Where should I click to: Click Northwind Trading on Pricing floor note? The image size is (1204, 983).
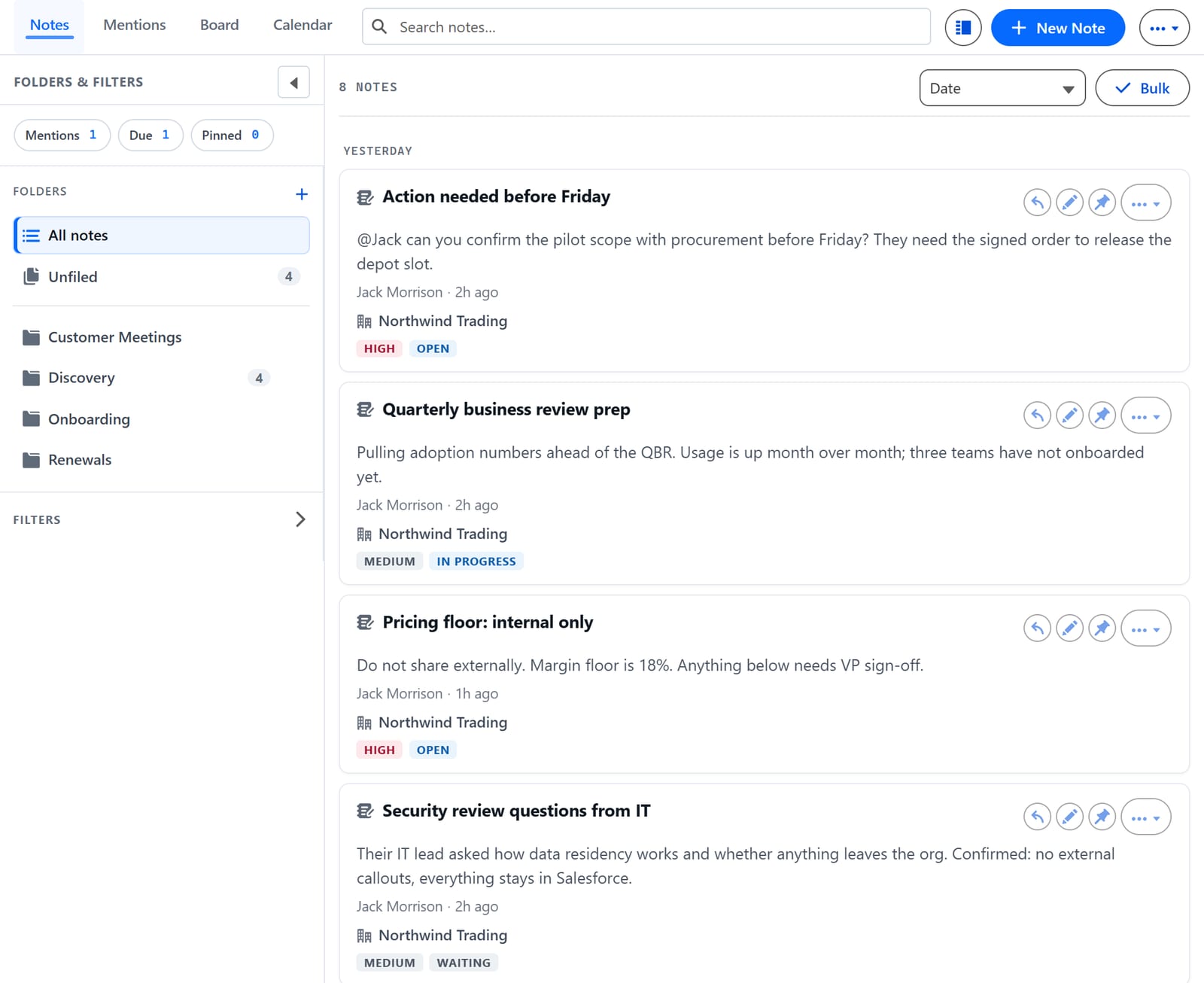442,723
